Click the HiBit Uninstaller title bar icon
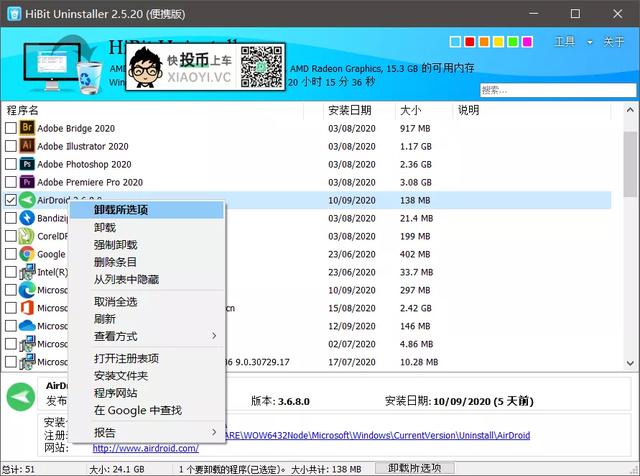Screen dimensions: 640x476 coord(14,13)
